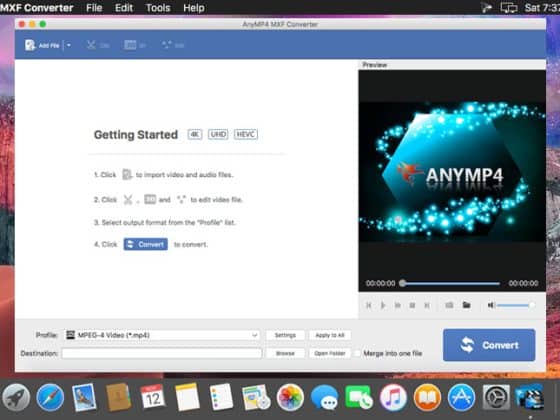Viewport: 560px width, 420px height.
Task: Open the snapshot folder
Action: (466, 305)
